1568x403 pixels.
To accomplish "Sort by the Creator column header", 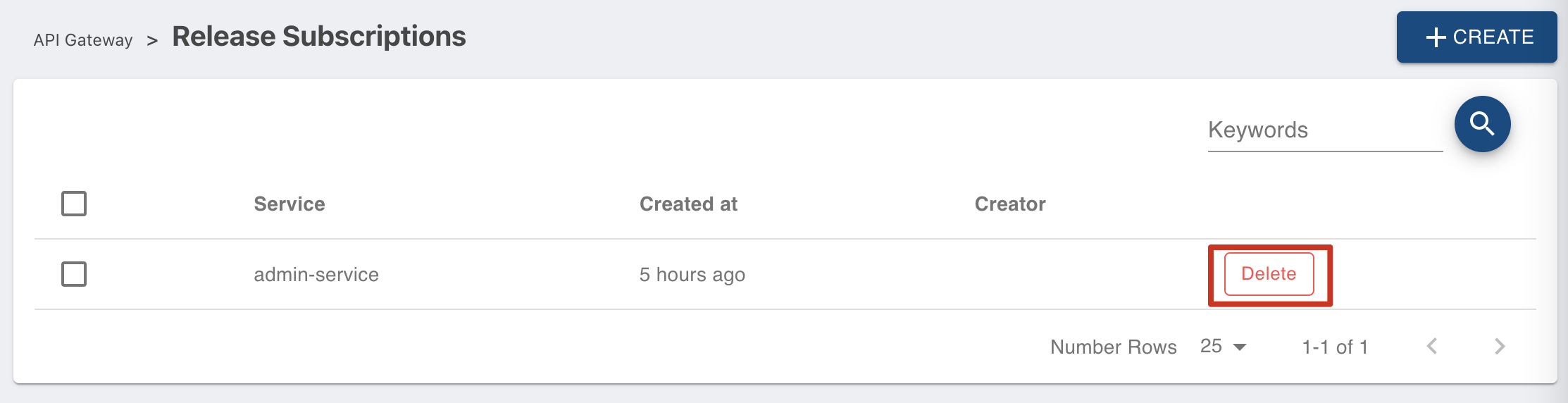I will coord(1010,204).
